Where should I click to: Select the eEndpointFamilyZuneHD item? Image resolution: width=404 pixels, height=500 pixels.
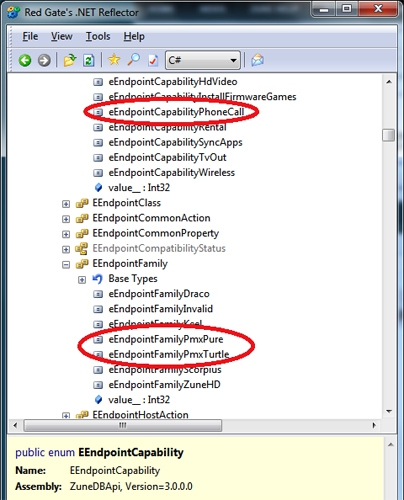(164, 385)
